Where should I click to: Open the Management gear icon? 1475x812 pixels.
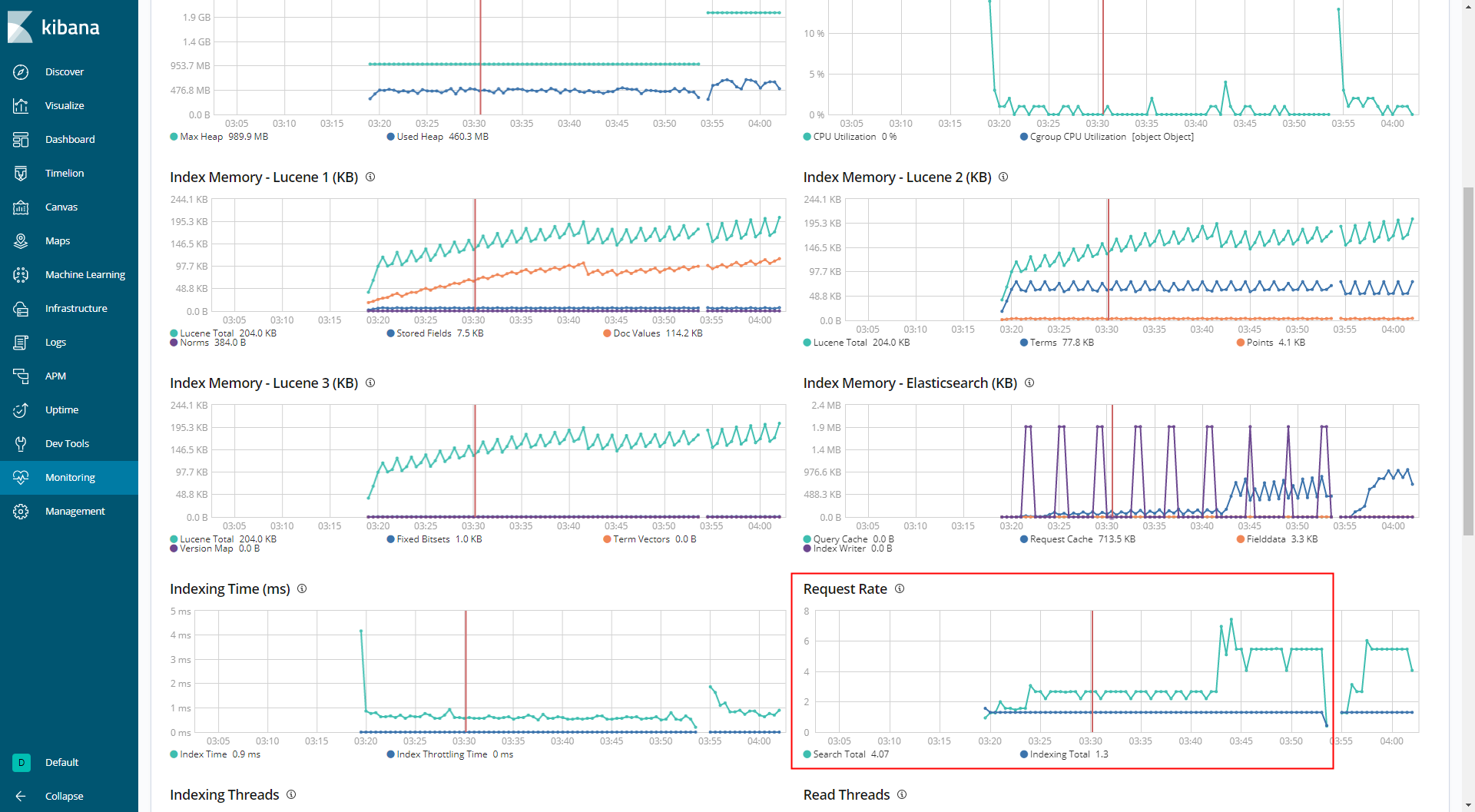(x=21, y=511)
